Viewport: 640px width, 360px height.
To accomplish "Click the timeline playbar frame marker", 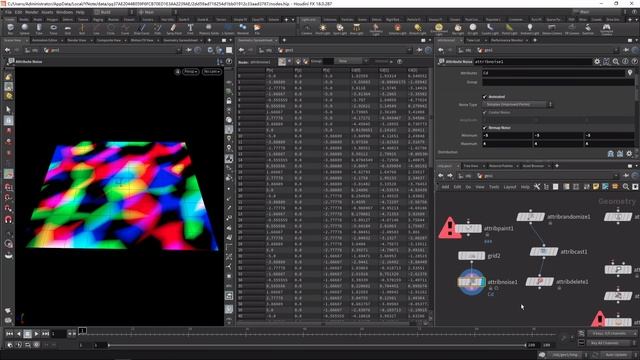I will pyautogui.click(x=82, y=331).
